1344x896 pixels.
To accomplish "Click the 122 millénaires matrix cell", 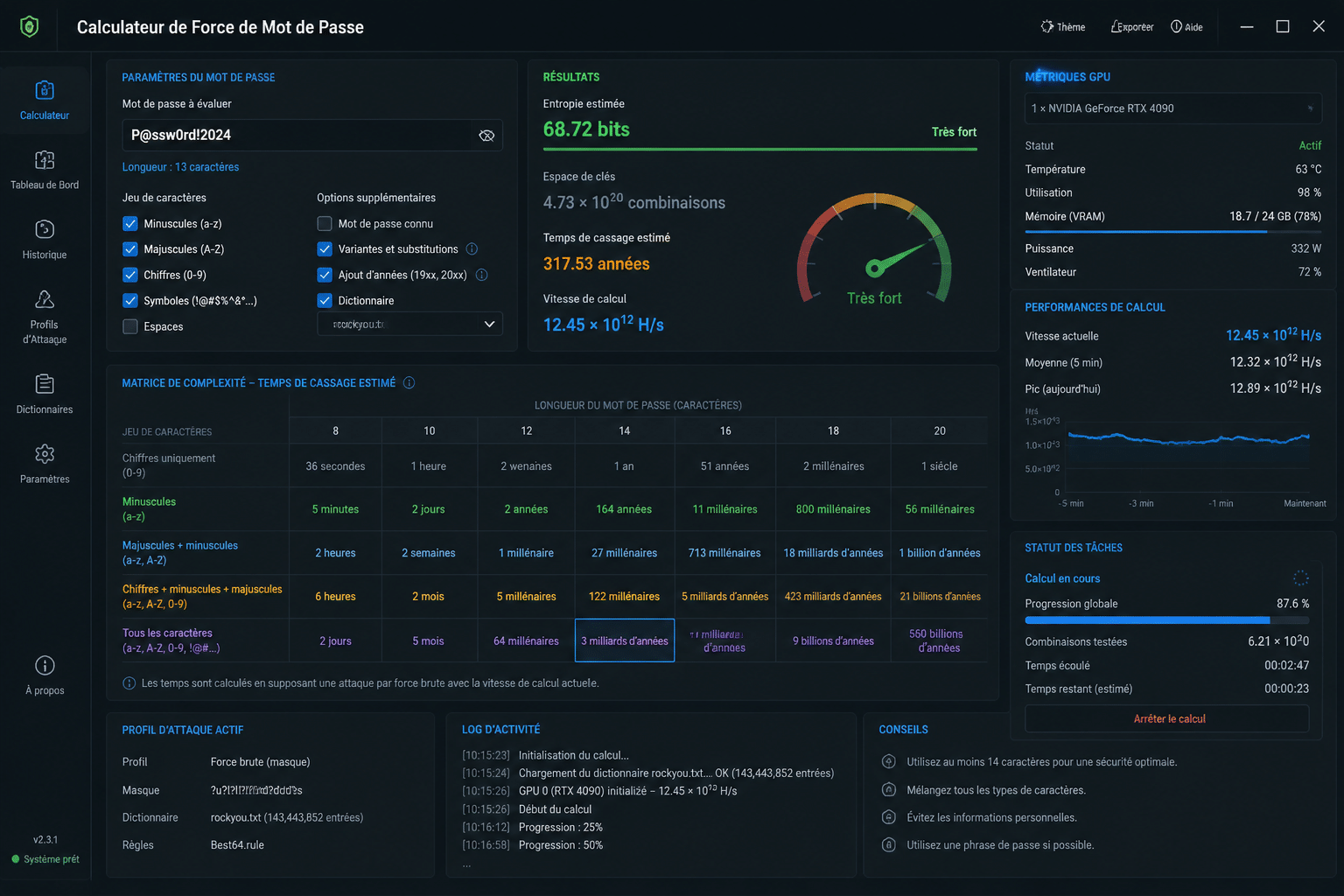I will pyautogui.click(x=625, y=597).
